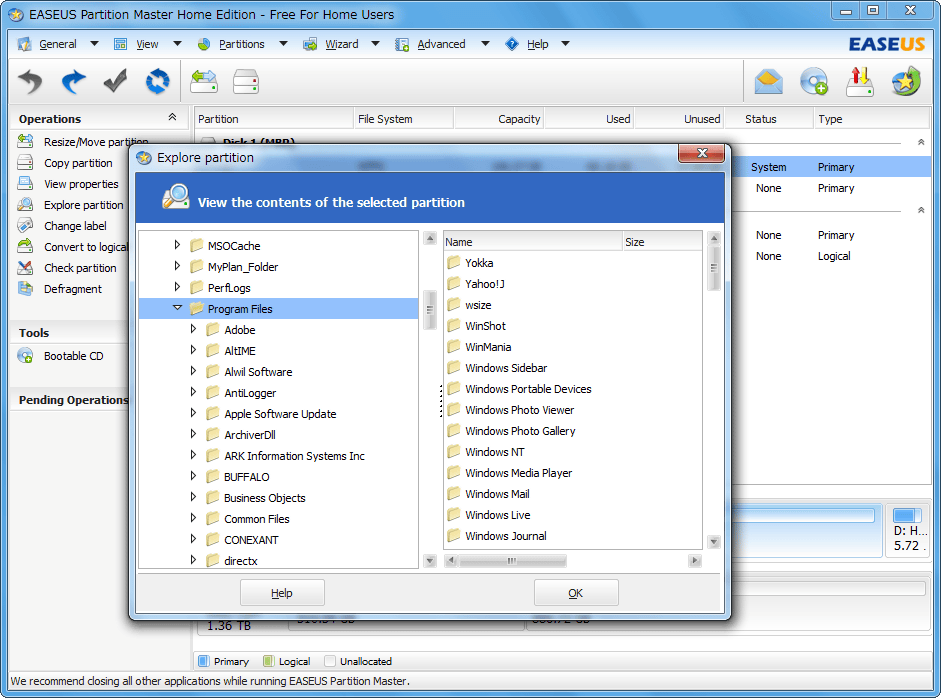Expand the Adobe folder node

click(x=193, y=329)
